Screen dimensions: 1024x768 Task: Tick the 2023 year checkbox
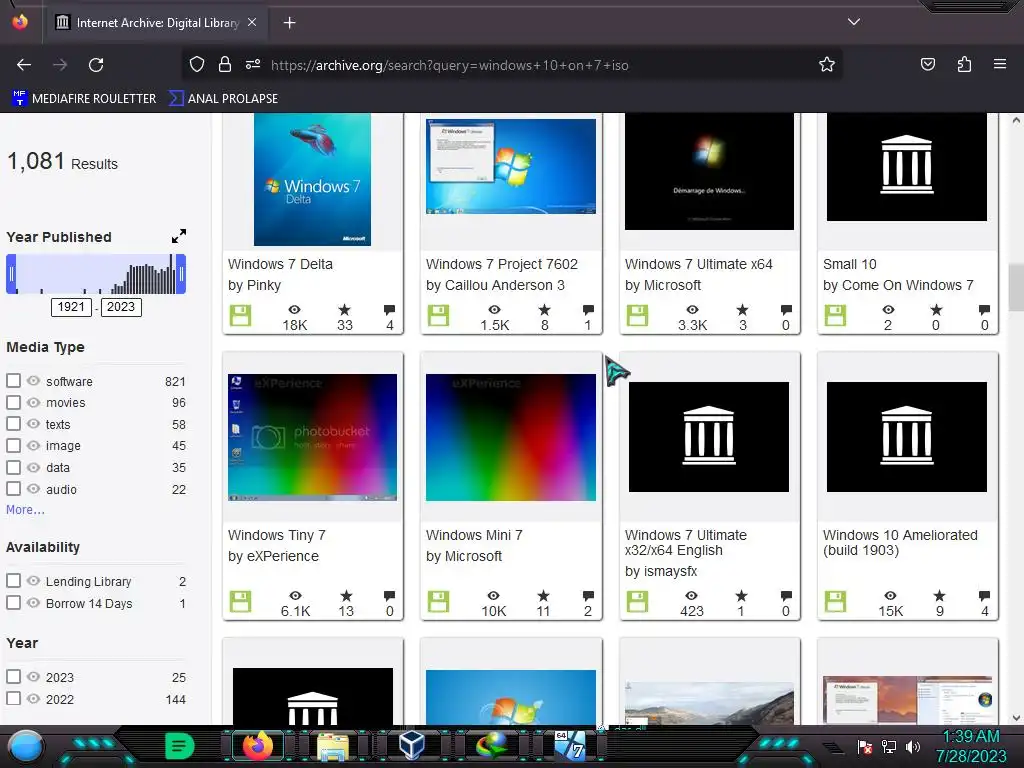[x=13, y=677]
